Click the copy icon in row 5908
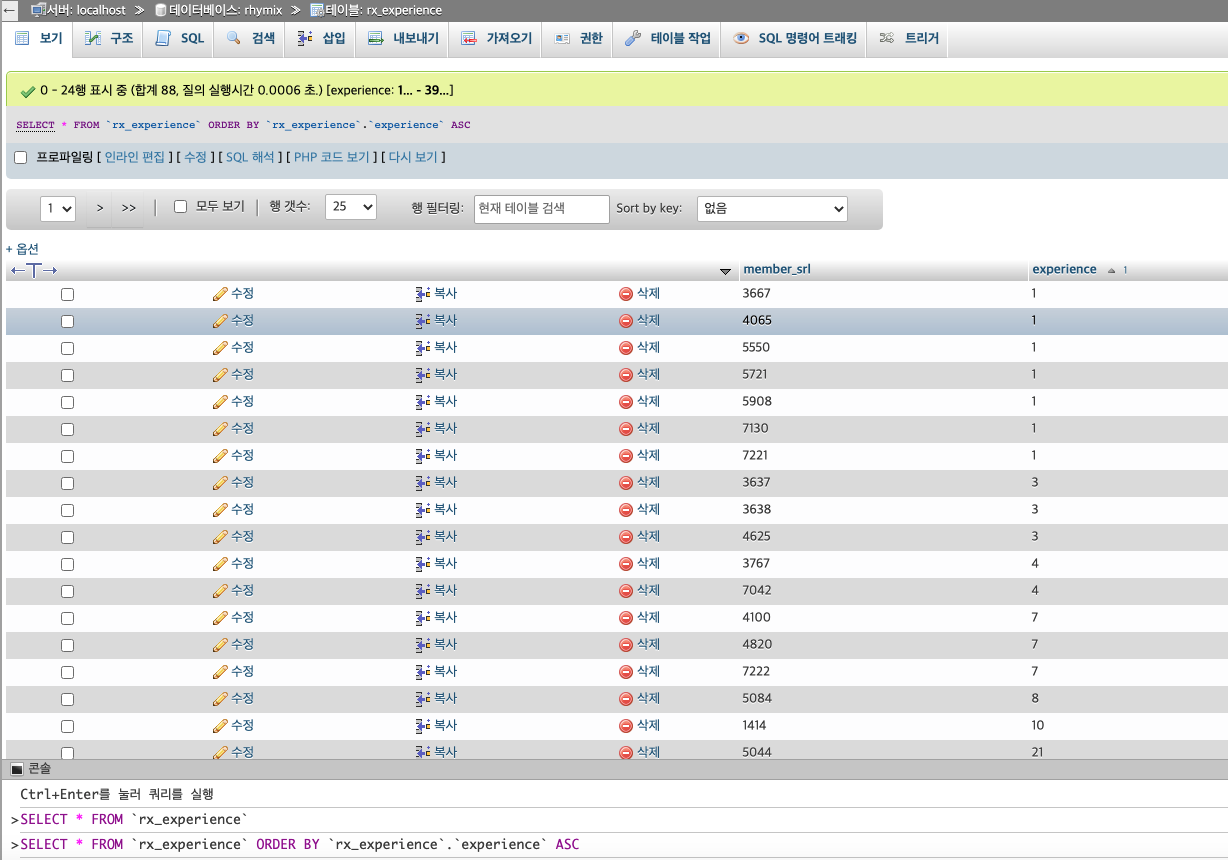This screenshot has height=860, width=1228. click(422, 402)
